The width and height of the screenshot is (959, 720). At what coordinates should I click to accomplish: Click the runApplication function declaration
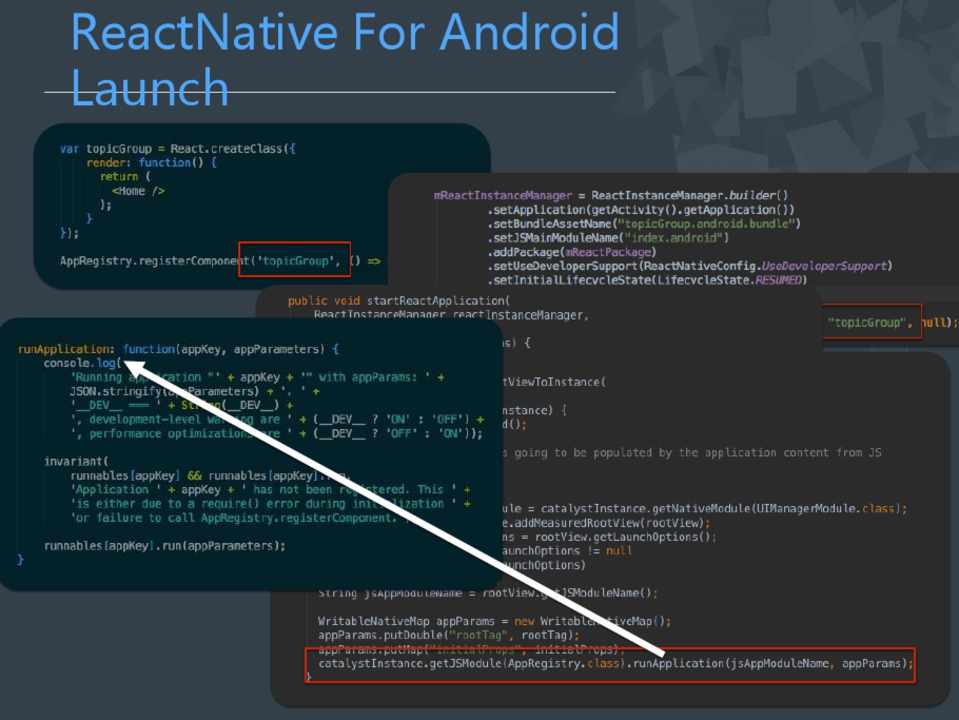coord(179,349)
